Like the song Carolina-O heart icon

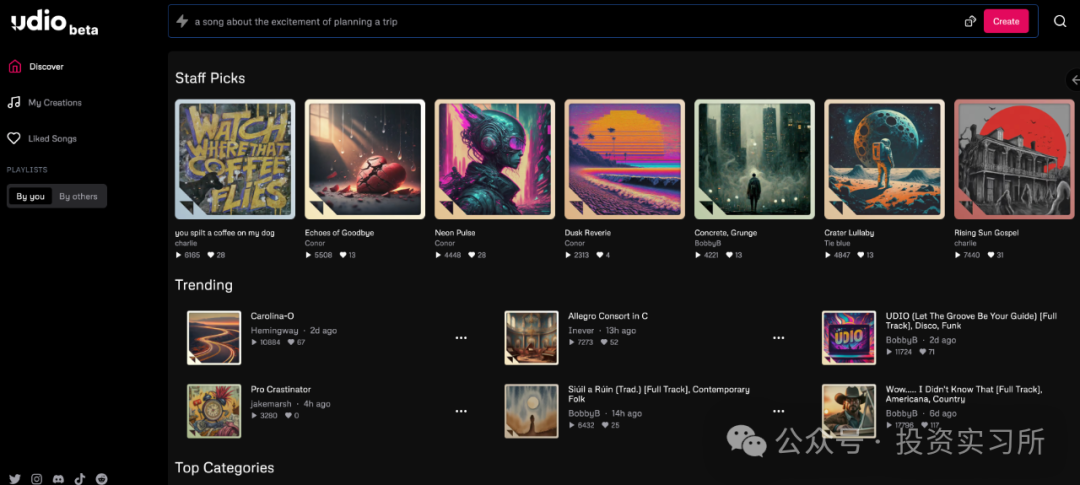tap(291, 342)
